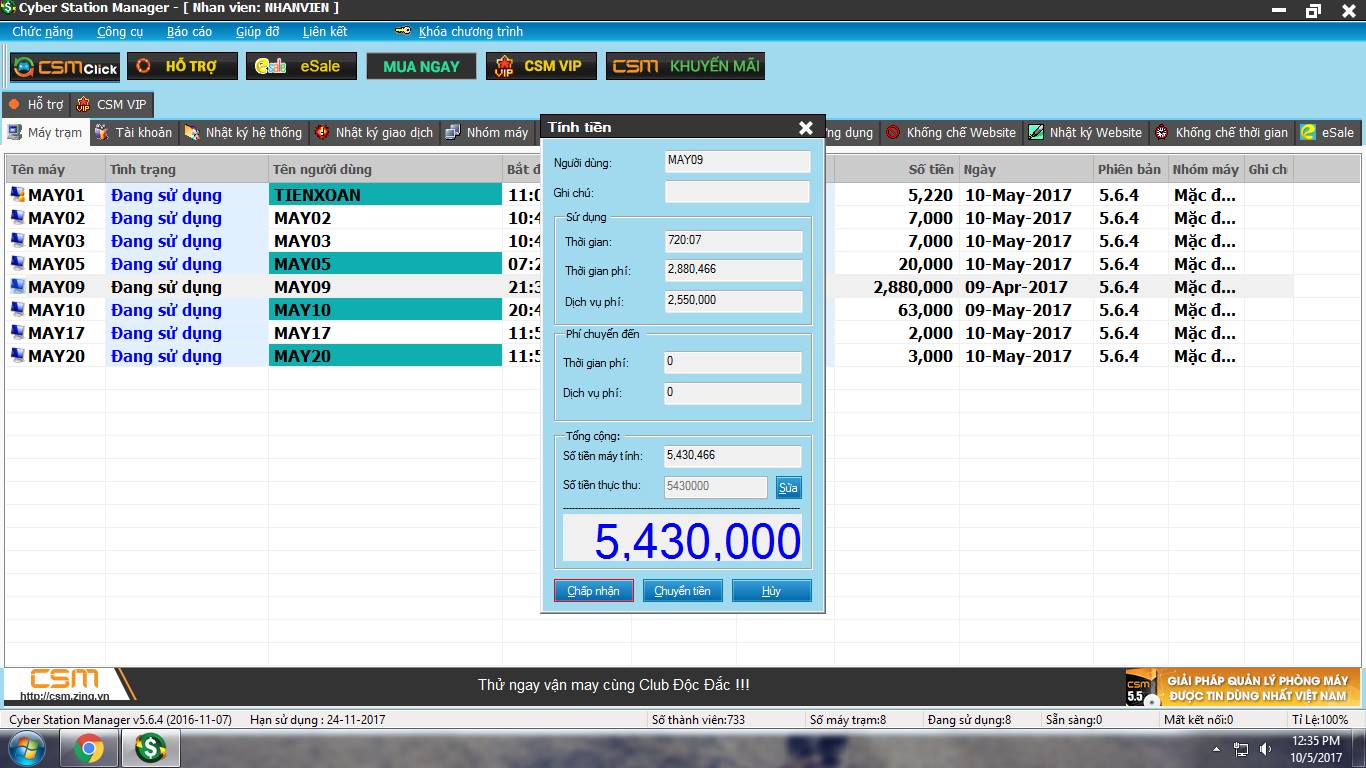Open the Công cụ menu
The height and width of the screenshot is (768, 1366).
120,32
